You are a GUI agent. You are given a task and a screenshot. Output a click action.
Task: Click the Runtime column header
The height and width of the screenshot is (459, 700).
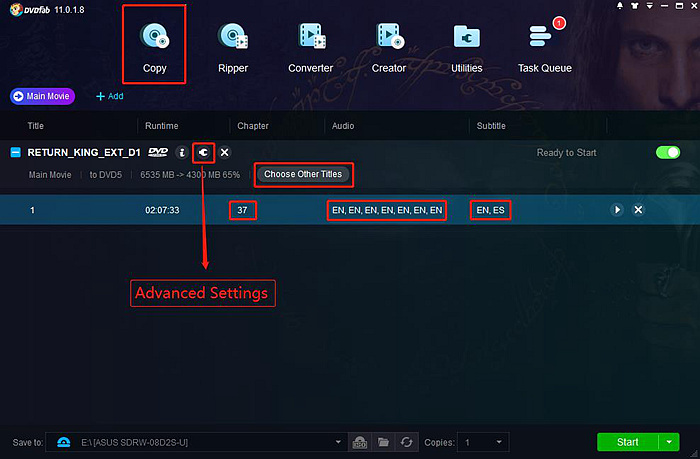(162, 126)
